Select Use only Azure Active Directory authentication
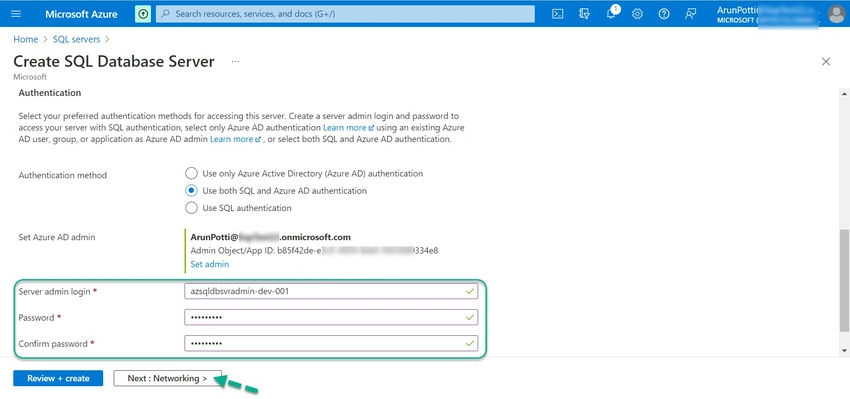Image resolution: width=850 pixels, height=399 pixels. (191, 173)
